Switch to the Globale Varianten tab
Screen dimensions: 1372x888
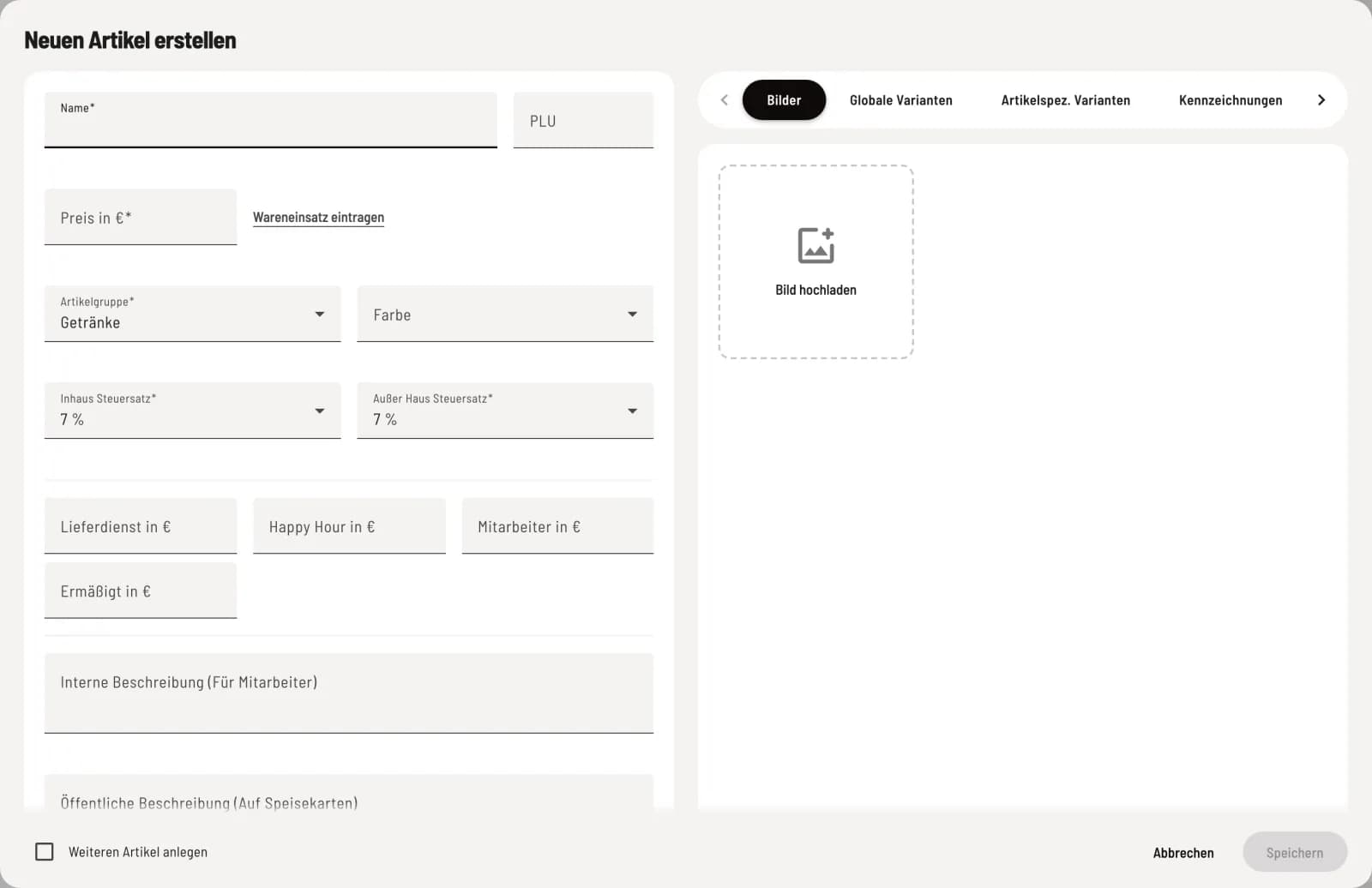click(x=900, y=100)
